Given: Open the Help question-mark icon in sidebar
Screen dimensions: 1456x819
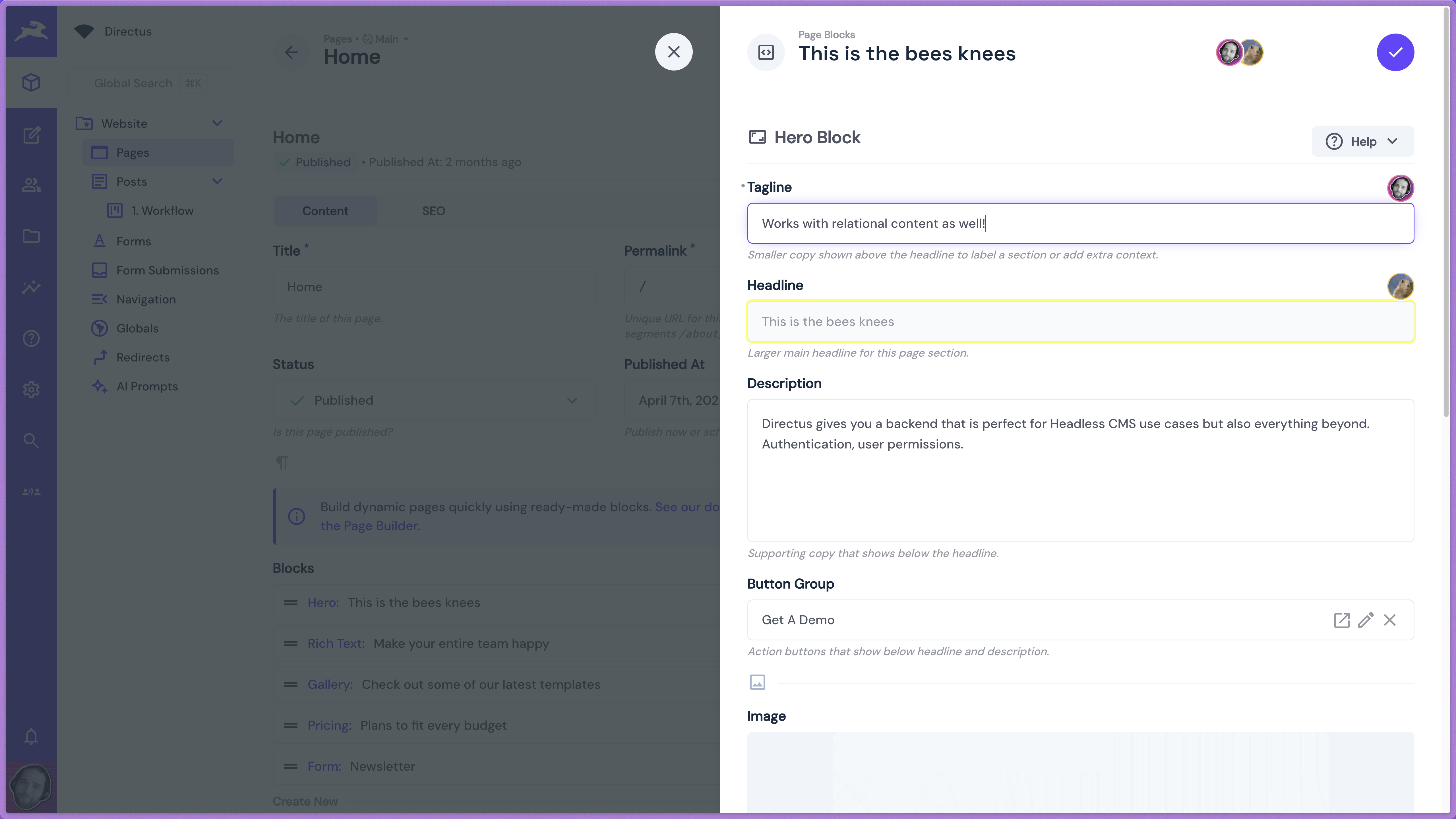Looking at the screenshot, I should (30, 338).
